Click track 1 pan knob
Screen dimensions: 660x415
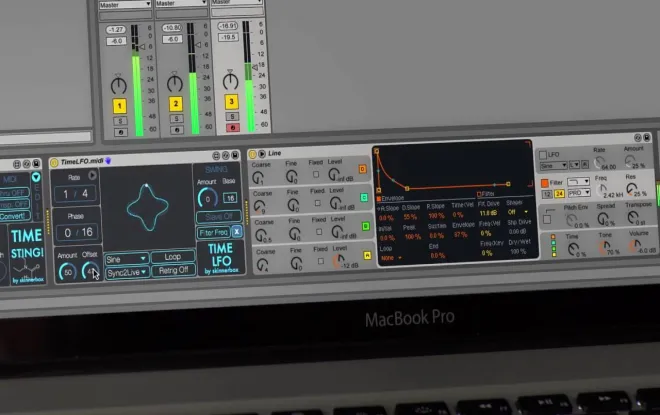coord(118,85)
